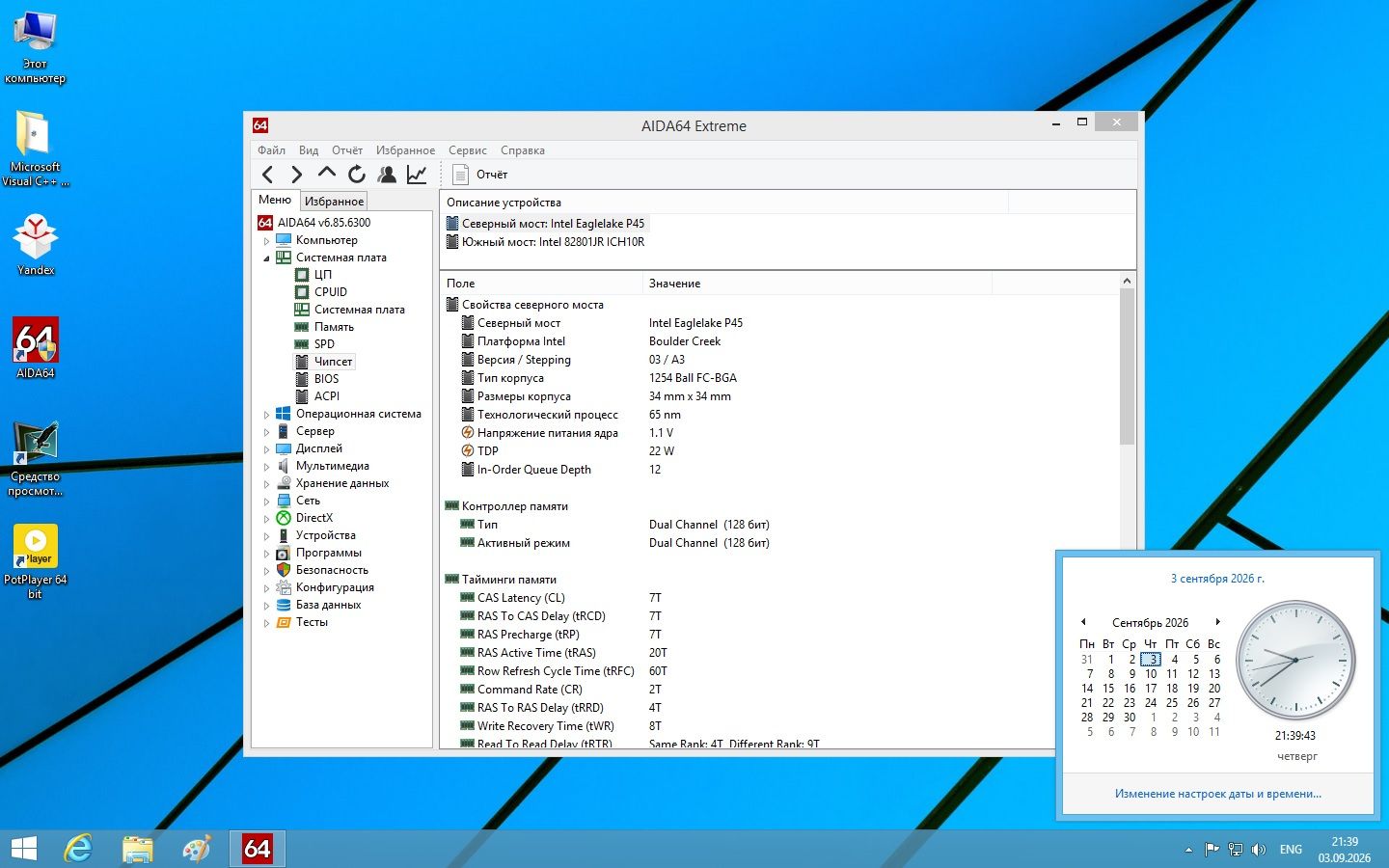Open the BIOS tree entry
The height and width of the screenshot is (868, 1389).
click(326, 379)
